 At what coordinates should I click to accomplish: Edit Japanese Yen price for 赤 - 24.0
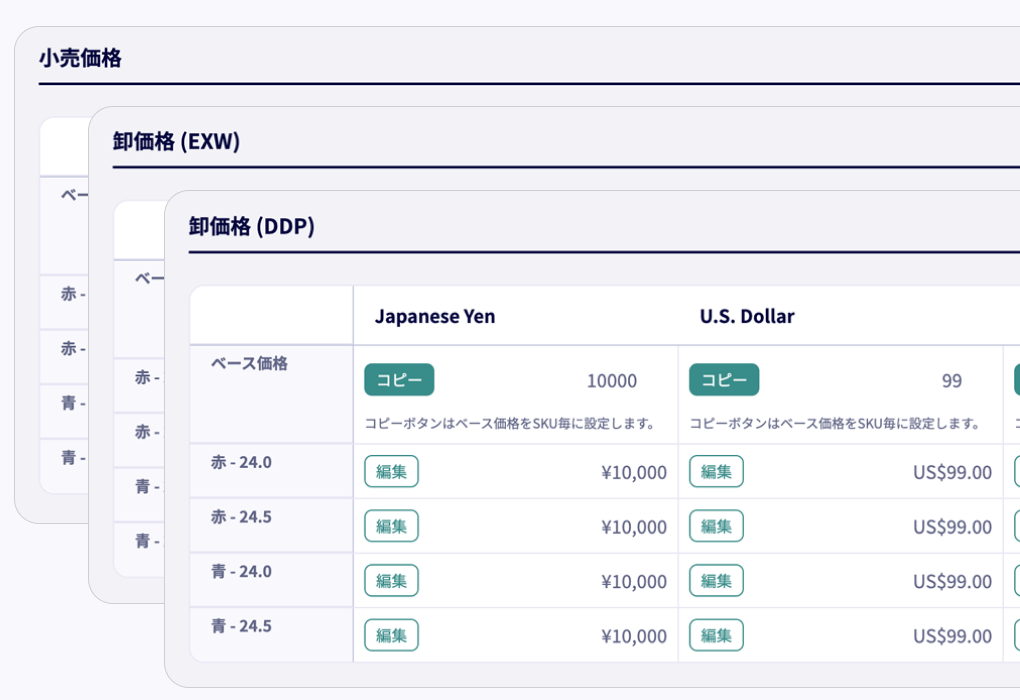pyautogui.click(x=391, y=472)
